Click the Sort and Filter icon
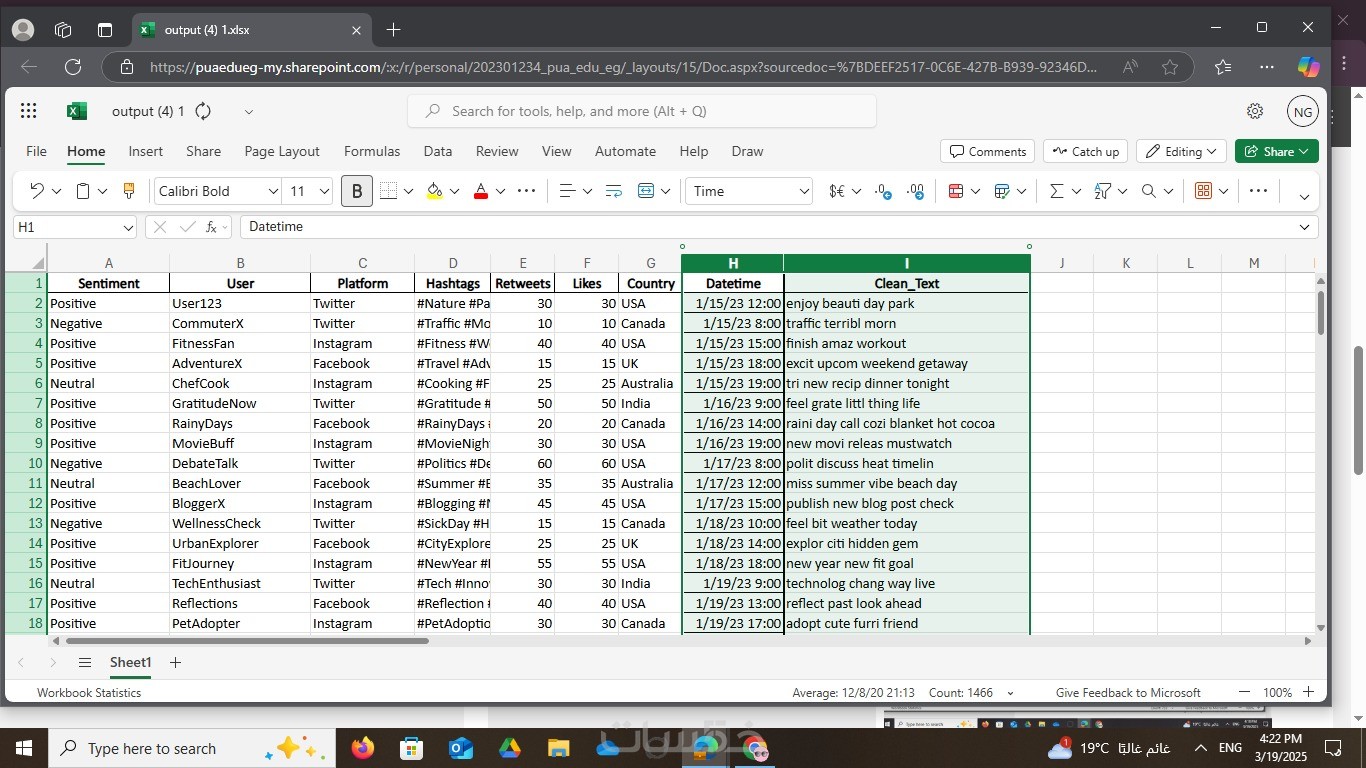The height and width of the screenshot is (768, 1366). pos(1103,191)
